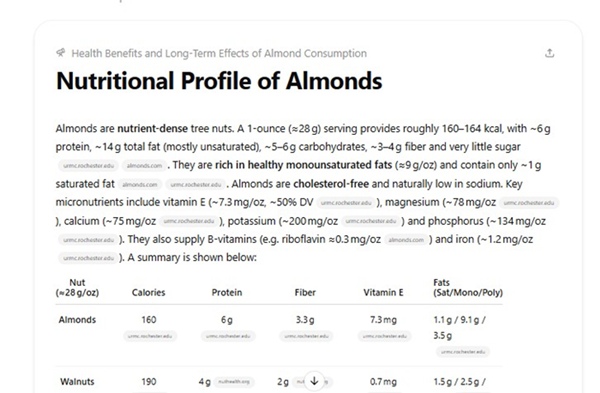Open almonds.com citation after riboflavin value

(406, 240)
